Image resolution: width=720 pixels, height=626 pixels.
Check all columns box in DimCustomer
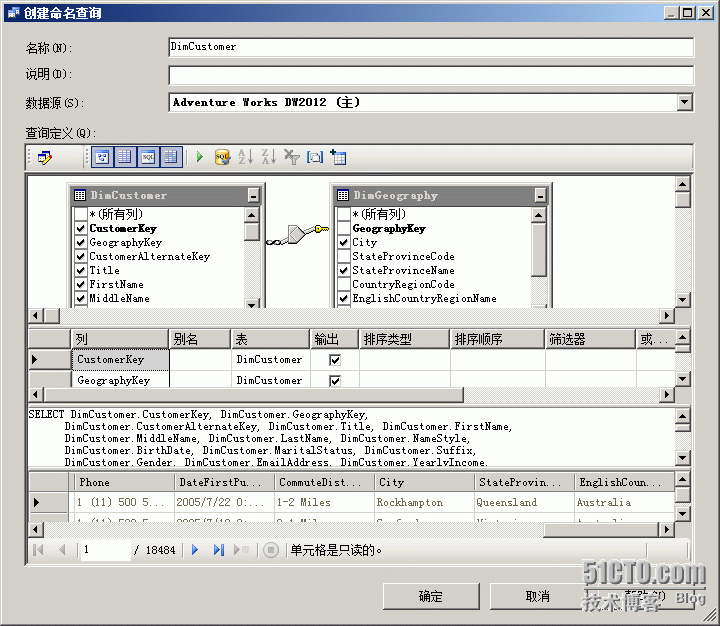(x=81, y=214)
